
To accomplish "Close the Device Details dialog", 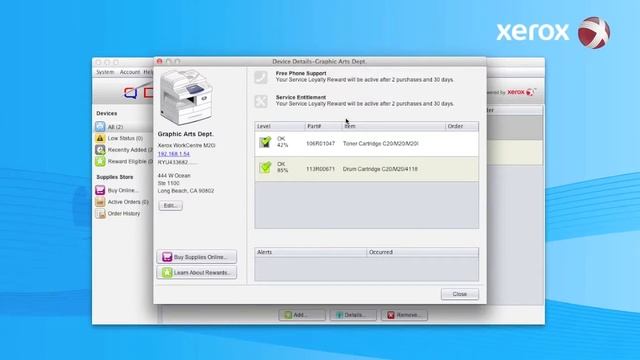I will click(x=460, y=294).
